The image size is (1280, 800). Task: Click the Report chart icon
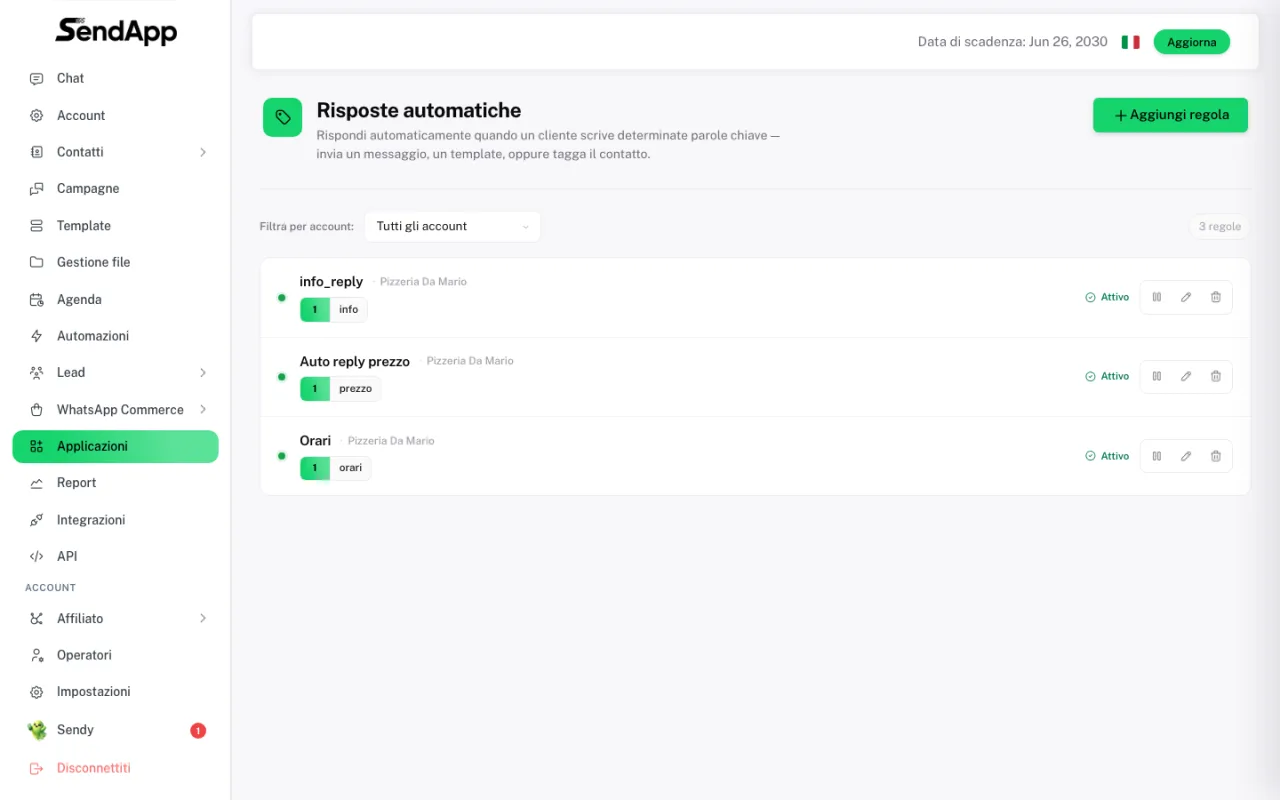click(37, 483)
